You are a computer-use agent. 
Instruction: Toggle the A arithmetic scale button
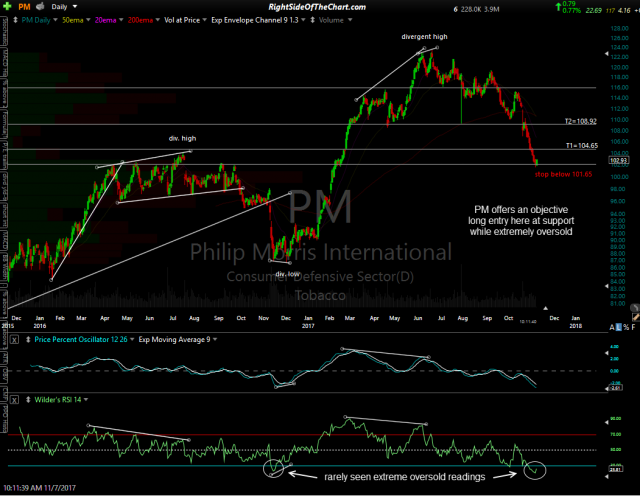pyautogui.click(x=612, y=327)
